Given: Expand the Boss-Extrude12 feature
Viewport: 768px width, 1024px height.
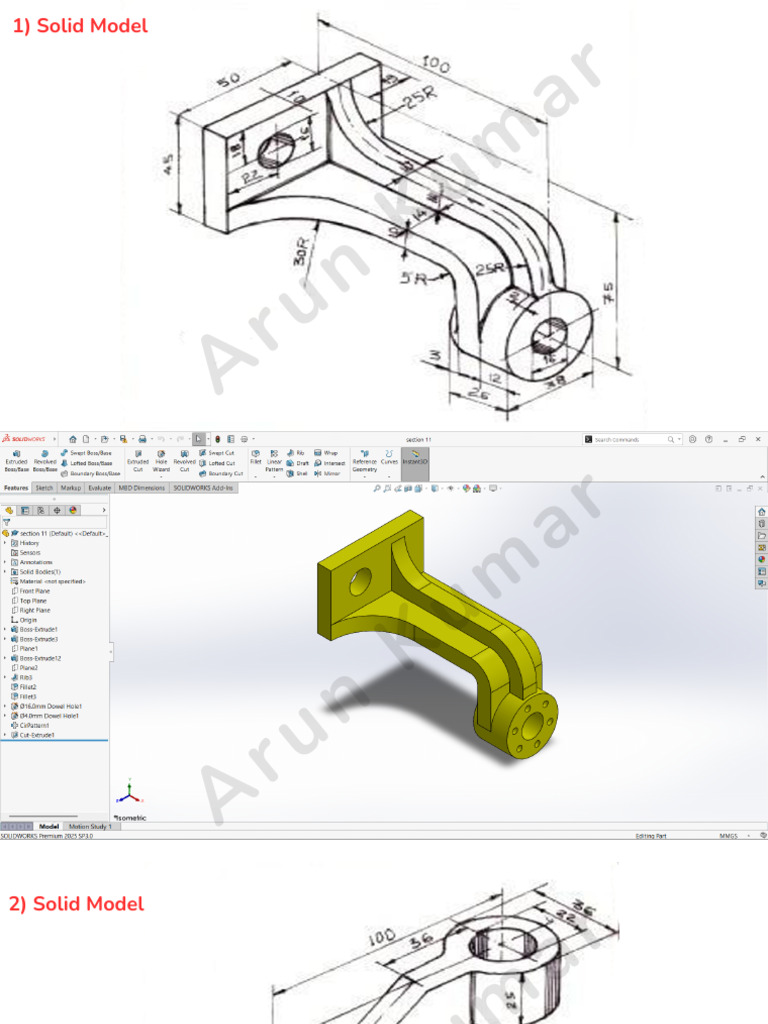Looking at the screenshot, I should pyautogui.click(x=5, y=658).
